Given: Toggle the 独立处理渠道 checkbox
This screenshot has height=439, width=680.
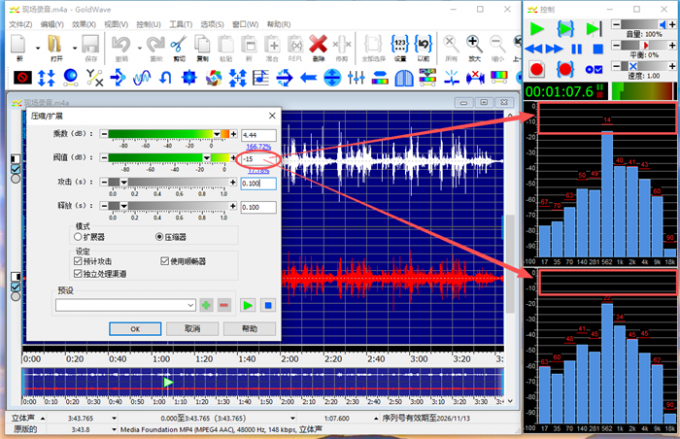Looking at the screenshot, I should coord(79,272).
